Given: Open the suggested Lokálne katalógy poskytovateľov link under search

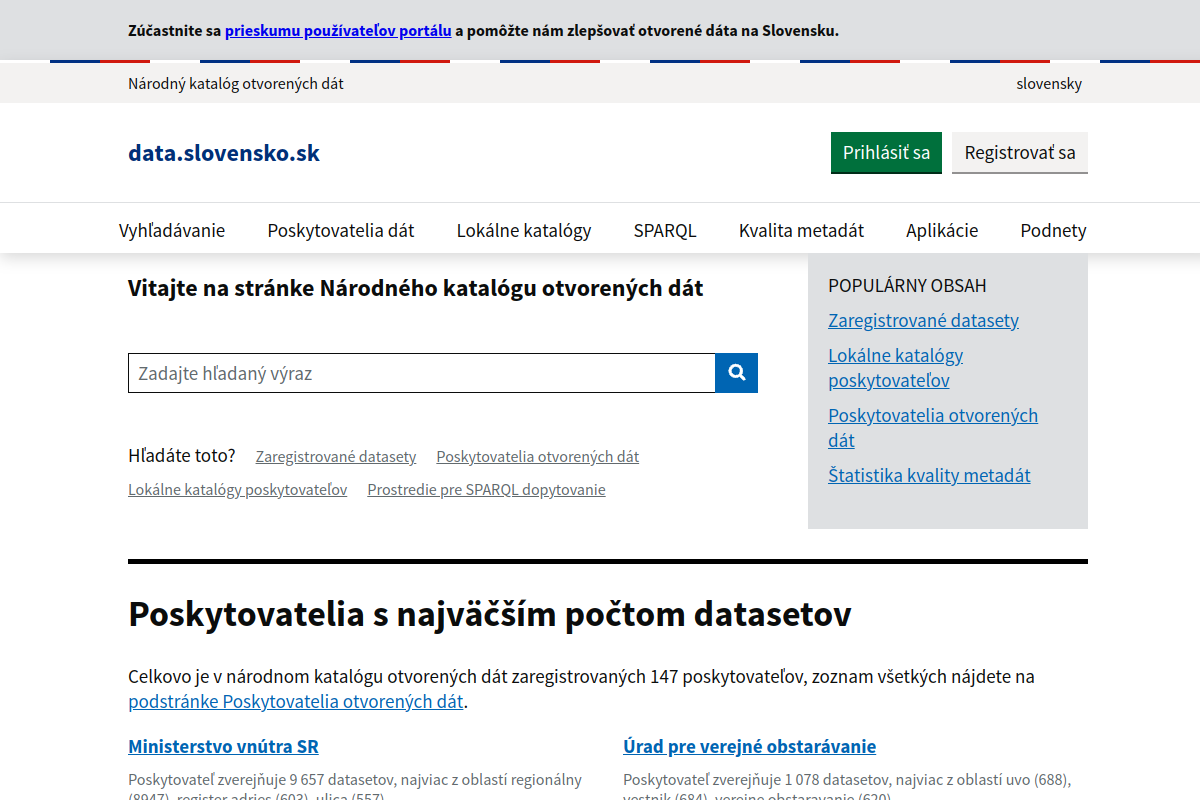Looking at the screenshot, I should (x=238, y=490).
